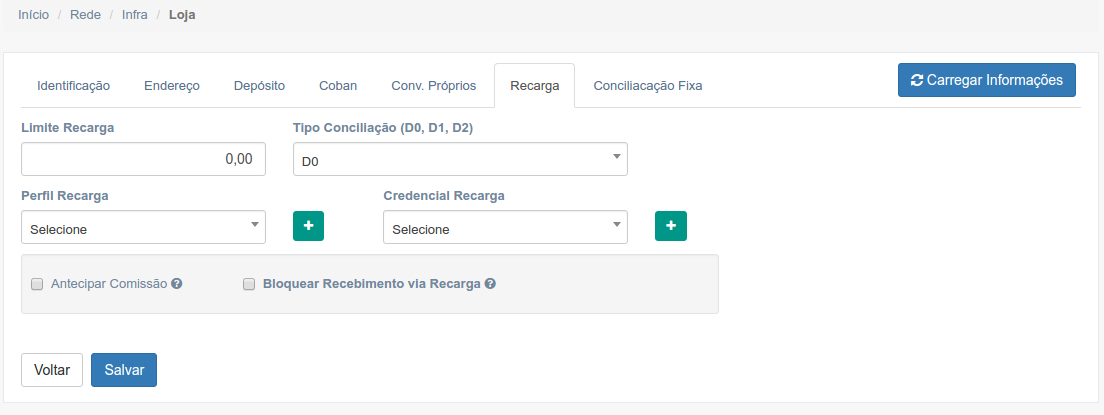Click the Salvar button

(x=124, y=370)
